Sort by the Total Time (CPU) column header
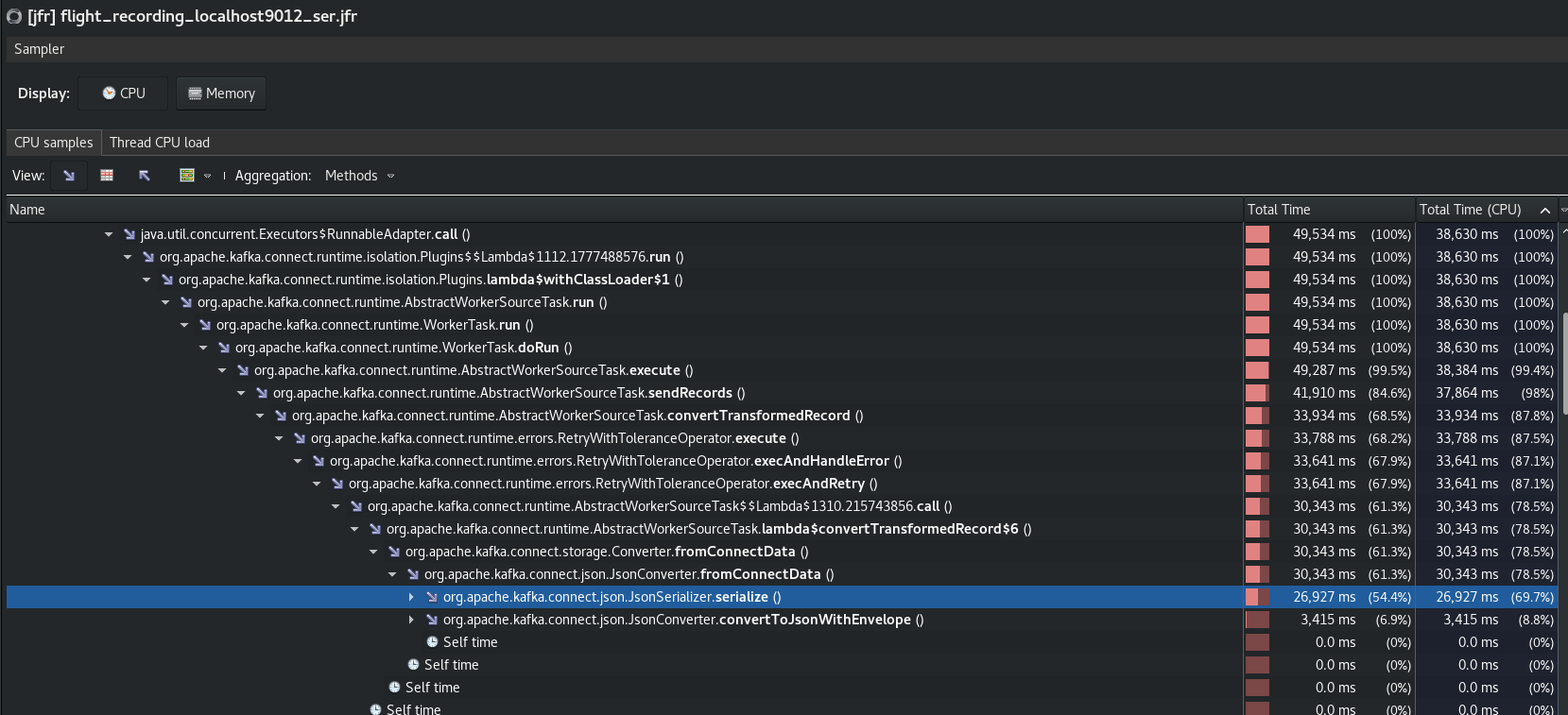The height and width of the screenshot is (715, 1568). pyautogui.click(x=1486, y=210)
